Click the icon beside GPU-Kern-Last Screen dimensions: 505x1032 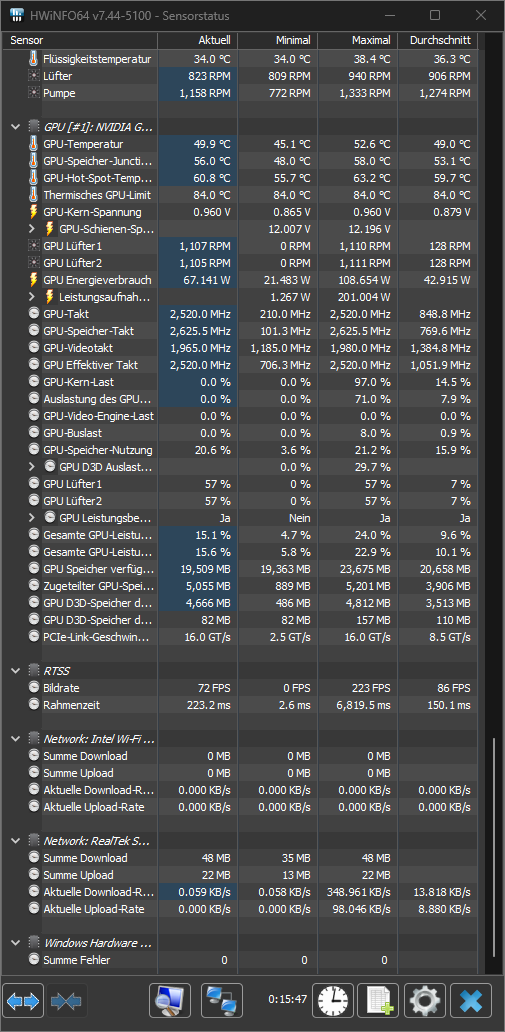click(x=34, y=382)
